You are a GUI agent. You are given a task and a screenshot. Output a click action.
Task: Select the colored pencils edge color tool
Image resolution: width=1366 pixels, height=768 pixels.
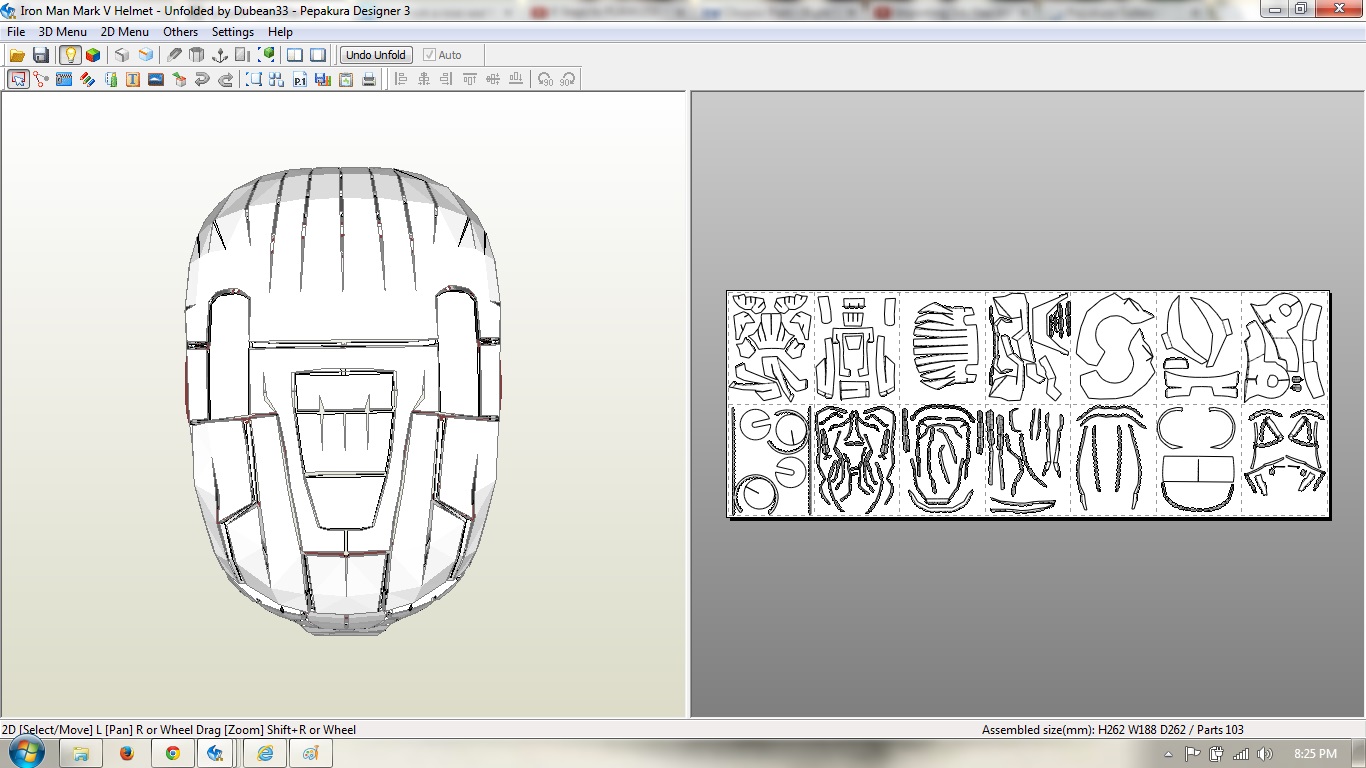tap(87, 79)
